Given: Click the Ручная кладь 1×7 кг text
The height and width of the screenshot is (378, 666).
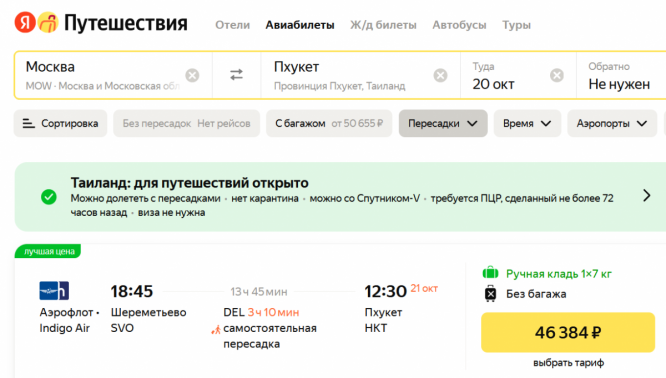Looking at the screenshot, I should click(559, 274).
